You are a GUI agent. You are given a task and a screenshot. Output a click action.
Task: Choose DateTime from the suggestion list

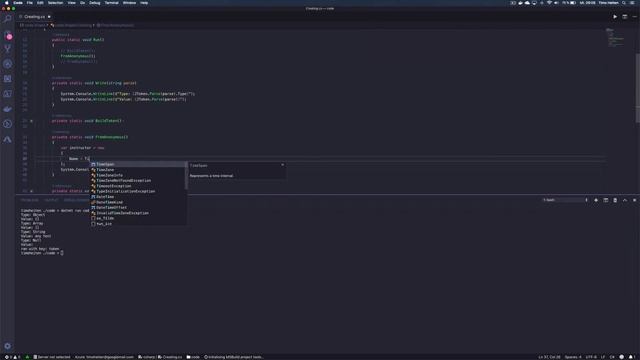[x=138, y=197]
